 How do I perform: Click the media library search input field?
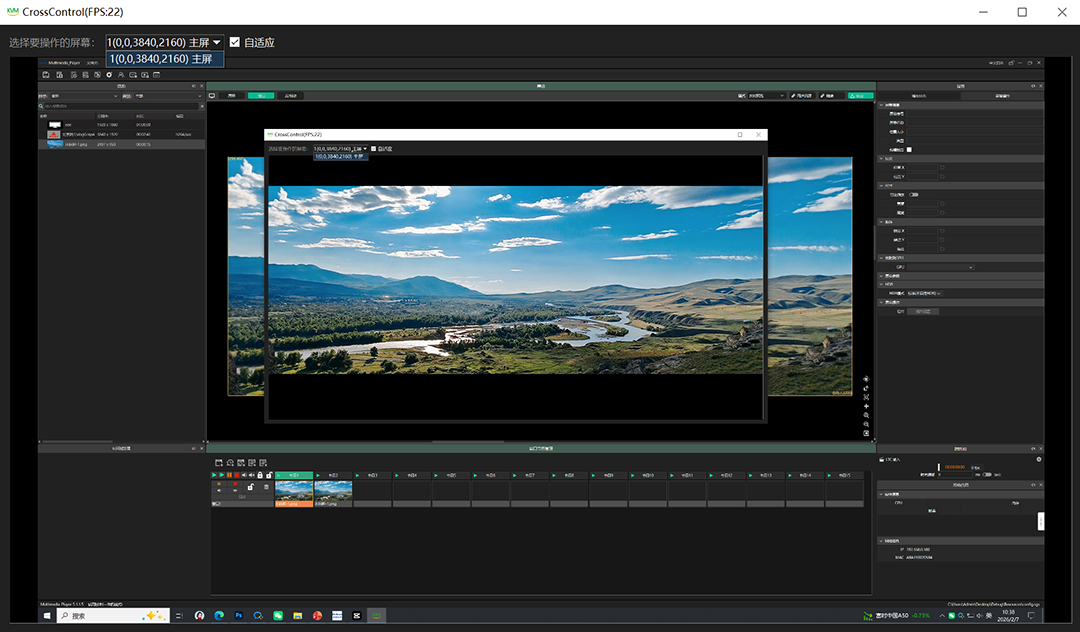click(x=120, y=105)
